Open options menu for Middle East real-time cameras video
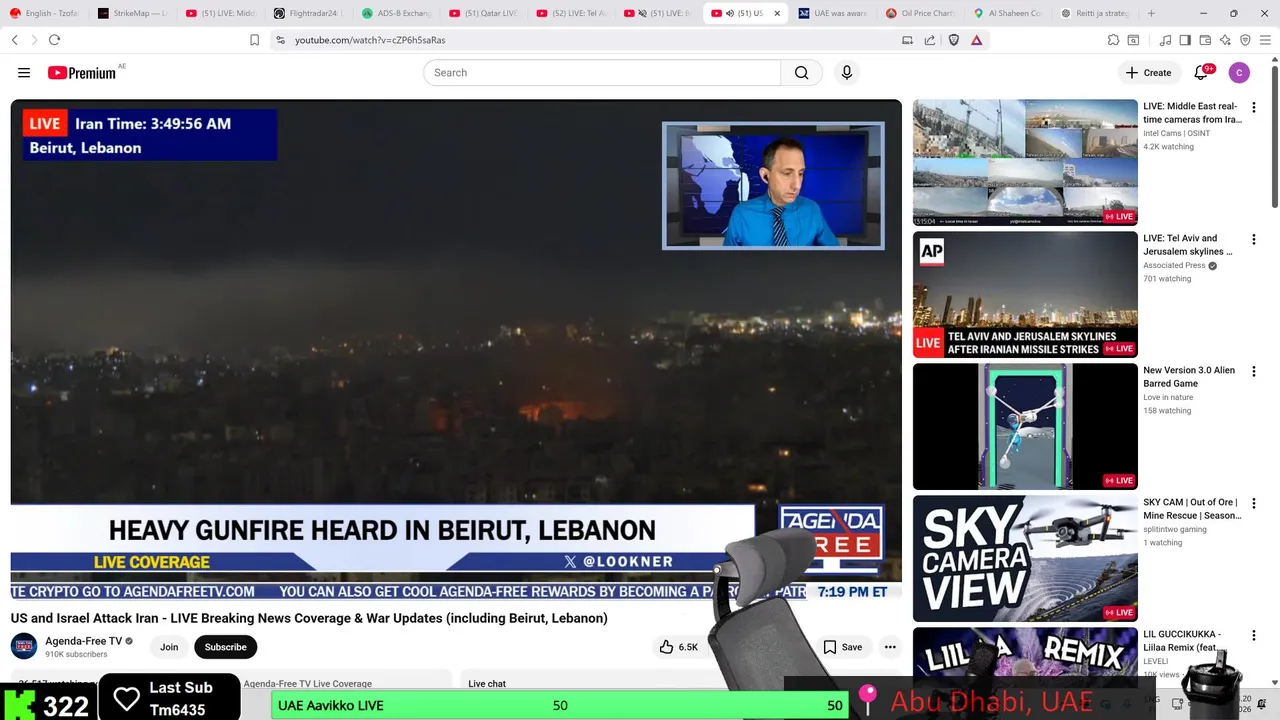Image resolution: width=1280 pixels, height=720 pixels. 1253,107
